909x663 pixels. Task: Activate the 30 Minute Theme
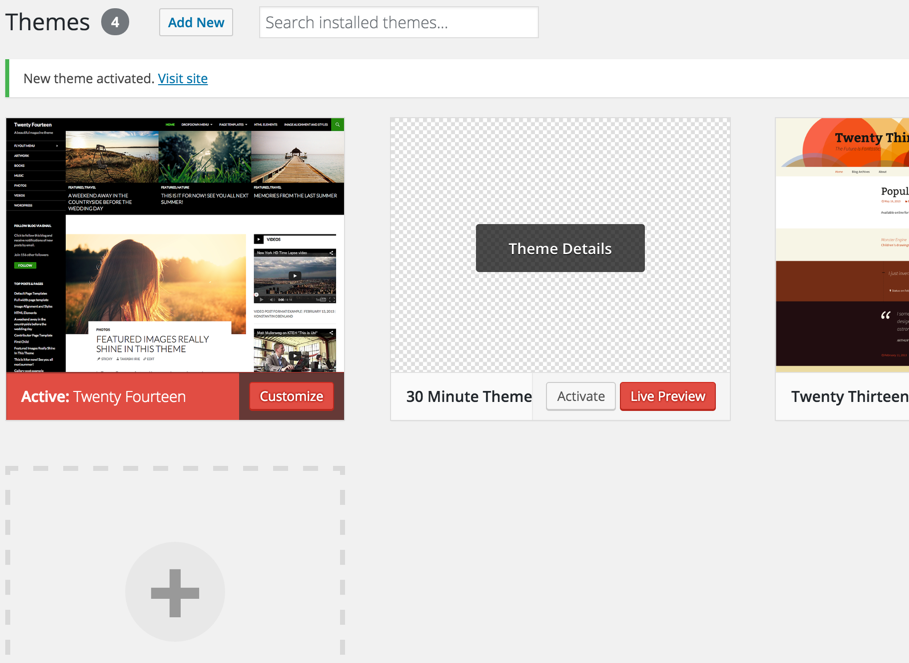pyautogui.click(x=580, y=396)
